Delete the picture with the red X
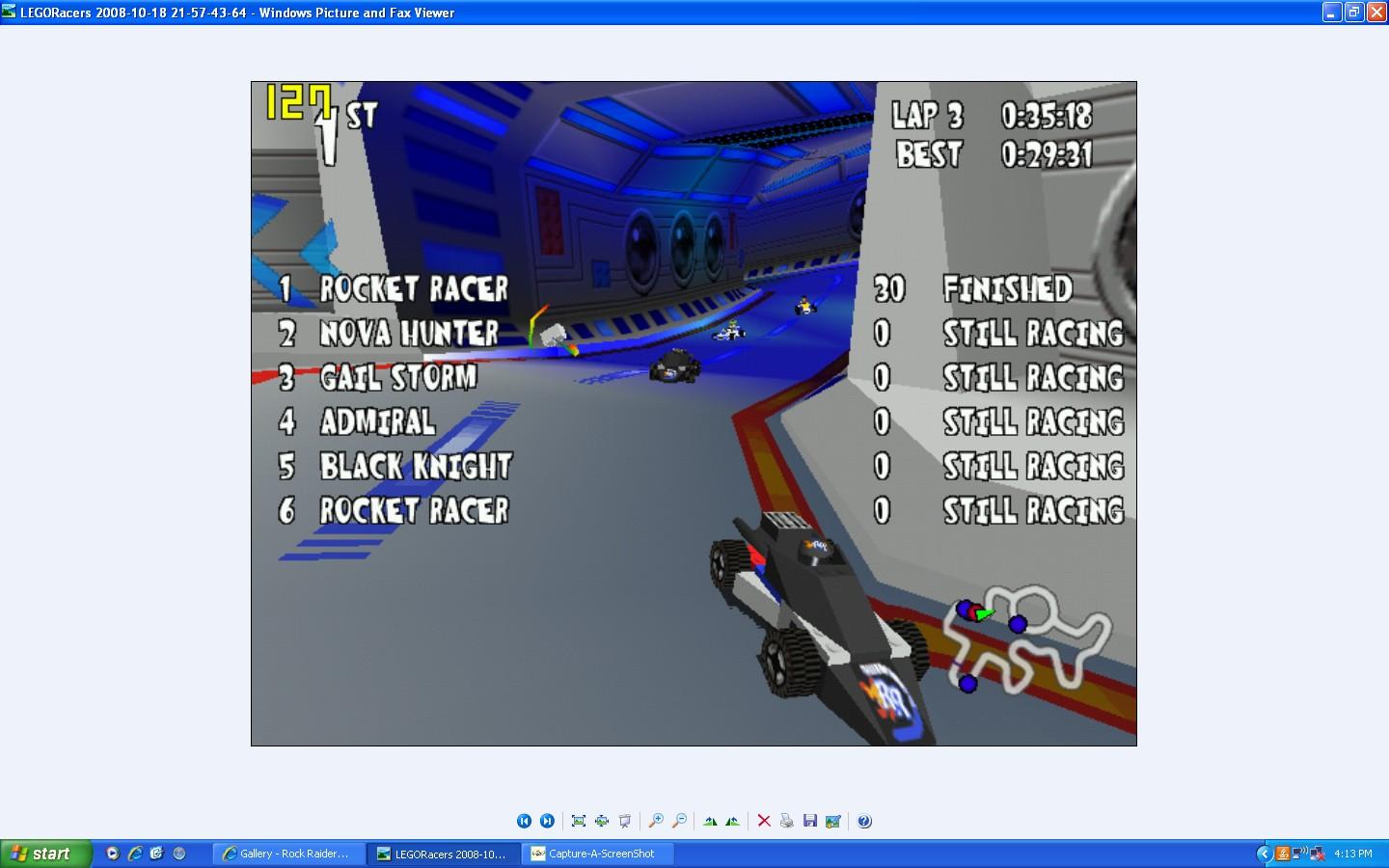Screen dimensions: 1389x868 tap(764, 821)
